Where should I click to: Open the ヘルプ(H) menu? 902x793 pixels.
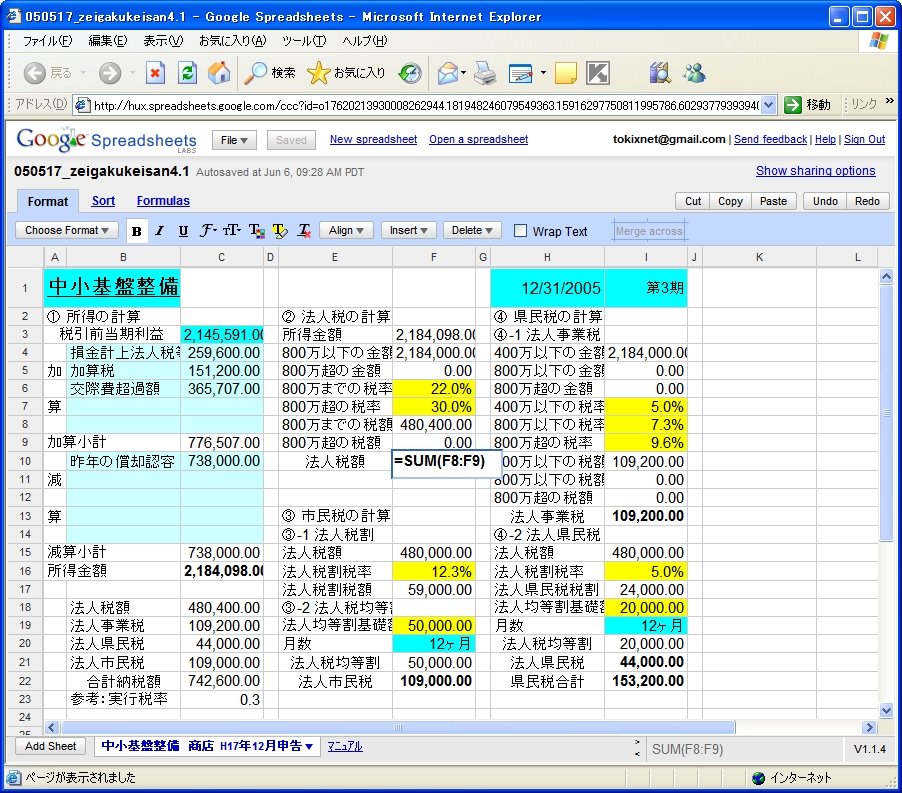click(x=365, y=41)
